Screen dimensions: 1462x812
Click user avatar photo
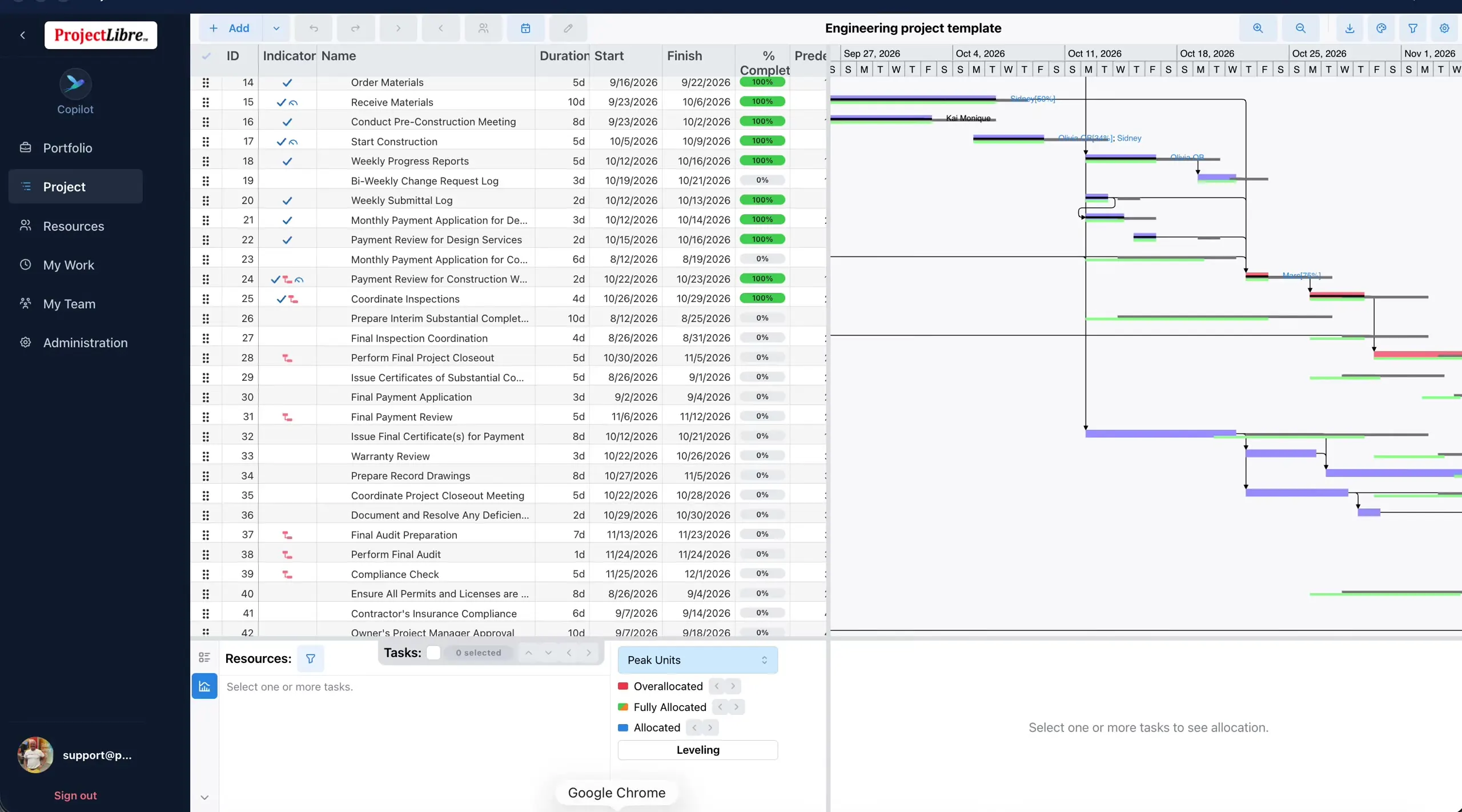[x=35, y=755]
